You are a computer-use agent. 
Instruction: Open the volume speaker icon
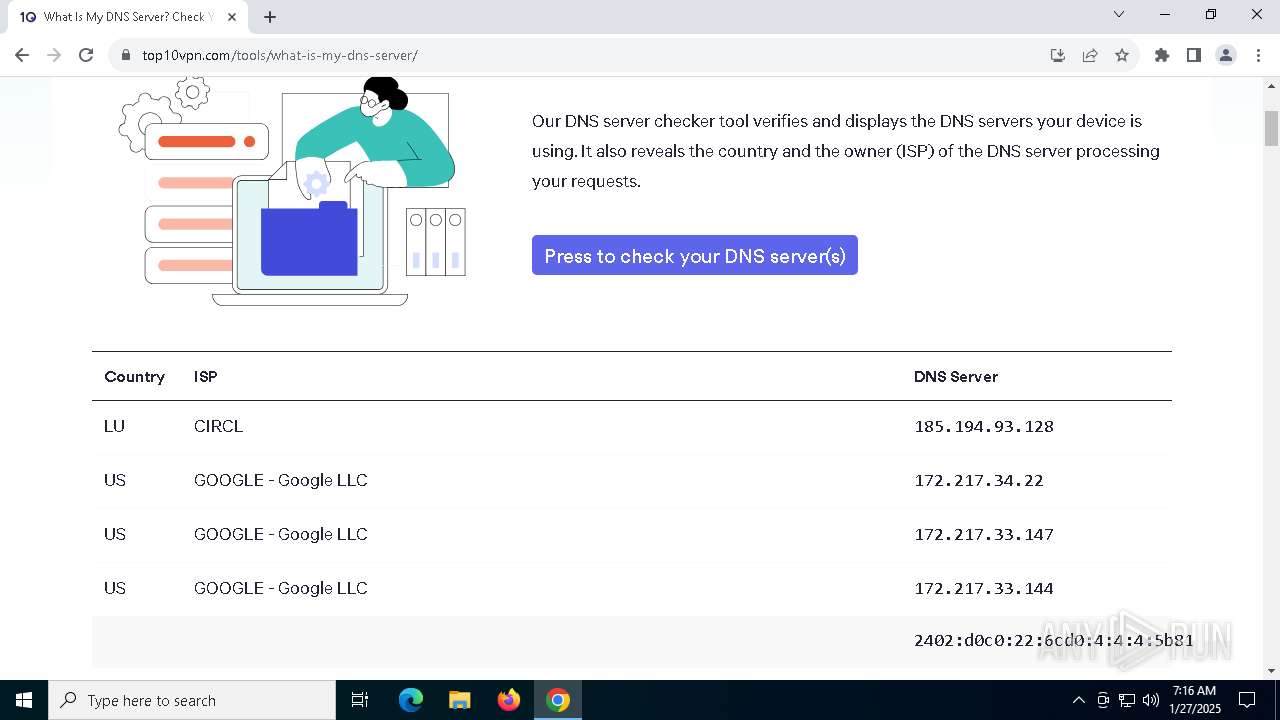click(1151, 700)
